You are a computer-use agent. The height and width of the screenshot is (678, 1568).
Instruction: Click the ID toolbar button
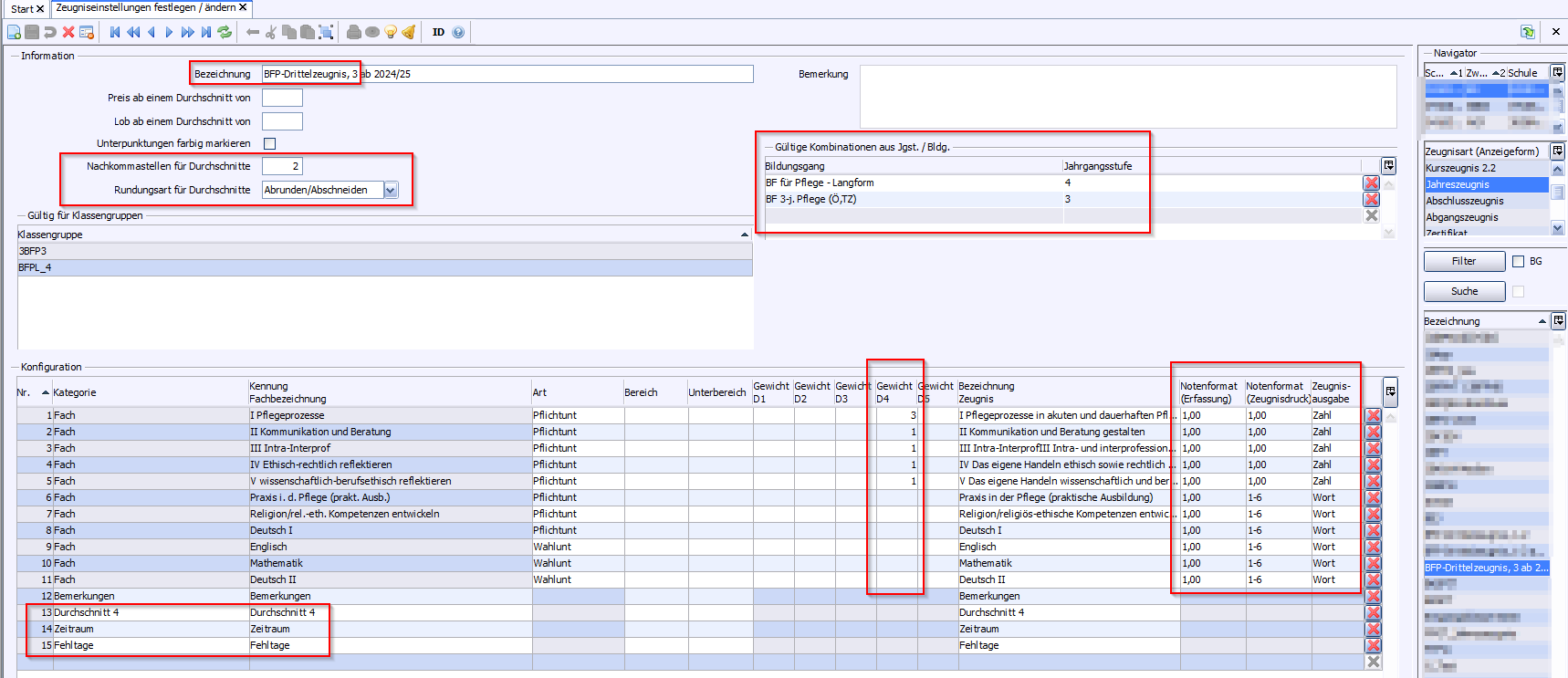438,33
